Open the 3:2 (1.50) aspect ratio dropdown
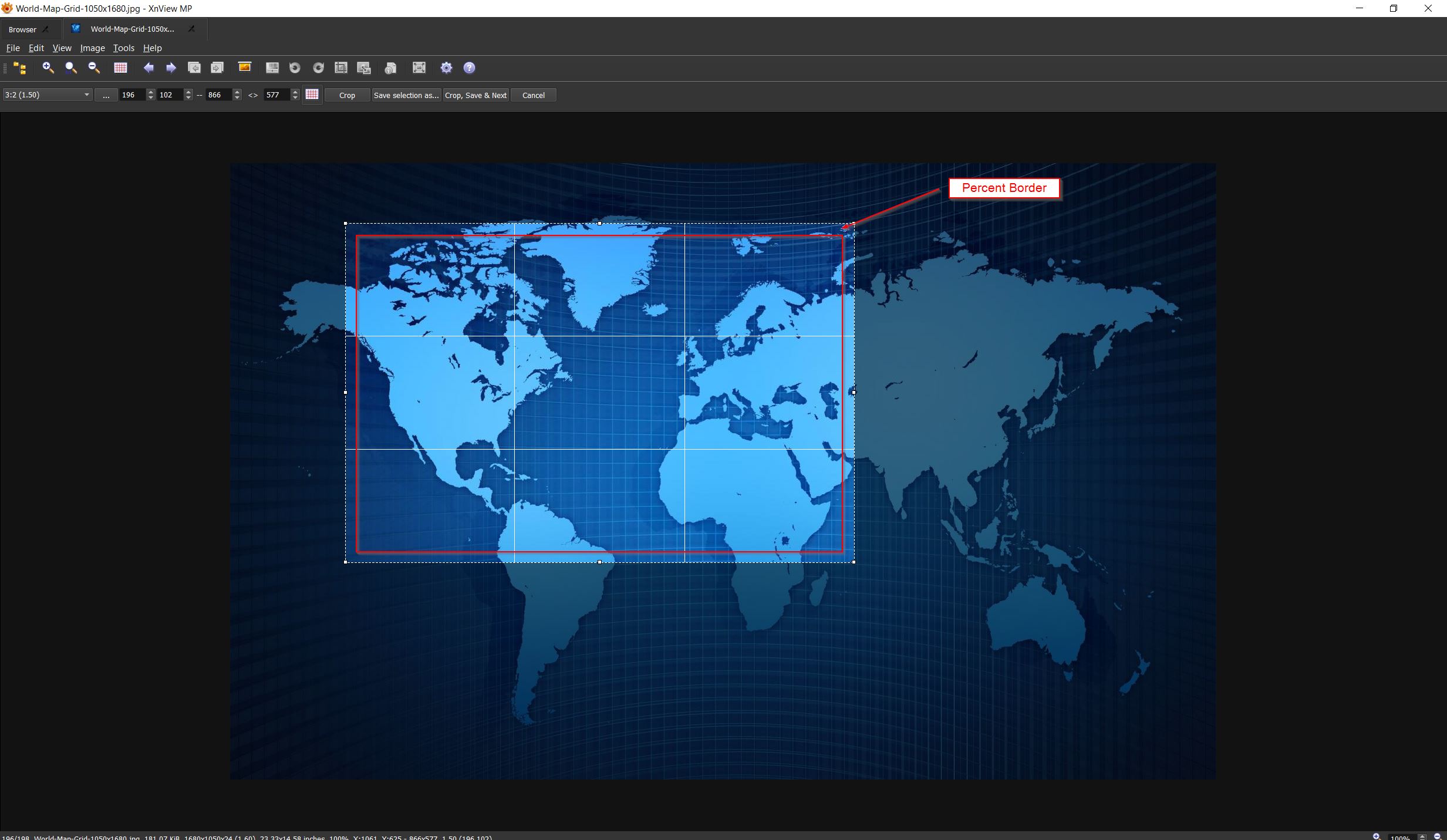The image size is (1447, 840). [48, 95]
